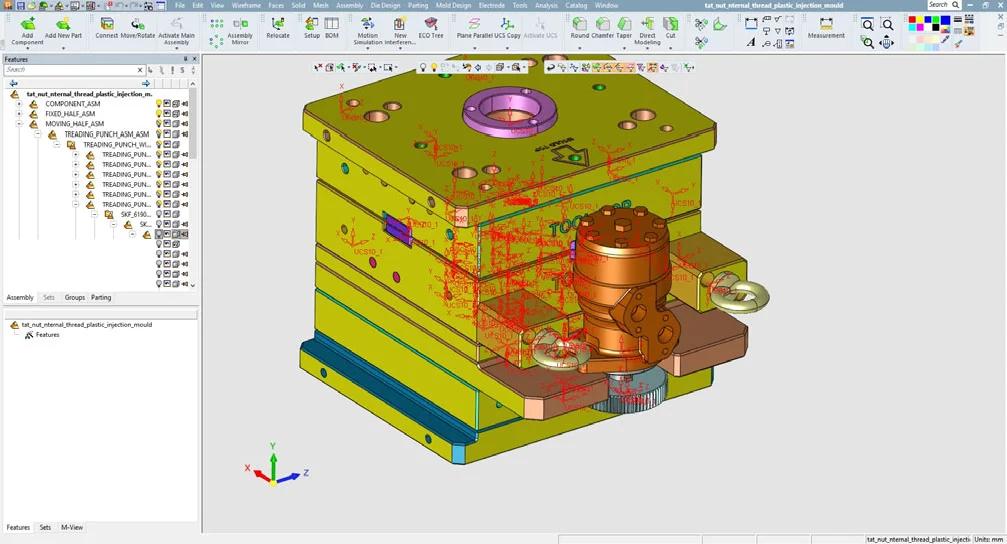Viewport: 1007px width, 544px height.
Task: Click the Save icon in title bar
Action: (21, 5)
